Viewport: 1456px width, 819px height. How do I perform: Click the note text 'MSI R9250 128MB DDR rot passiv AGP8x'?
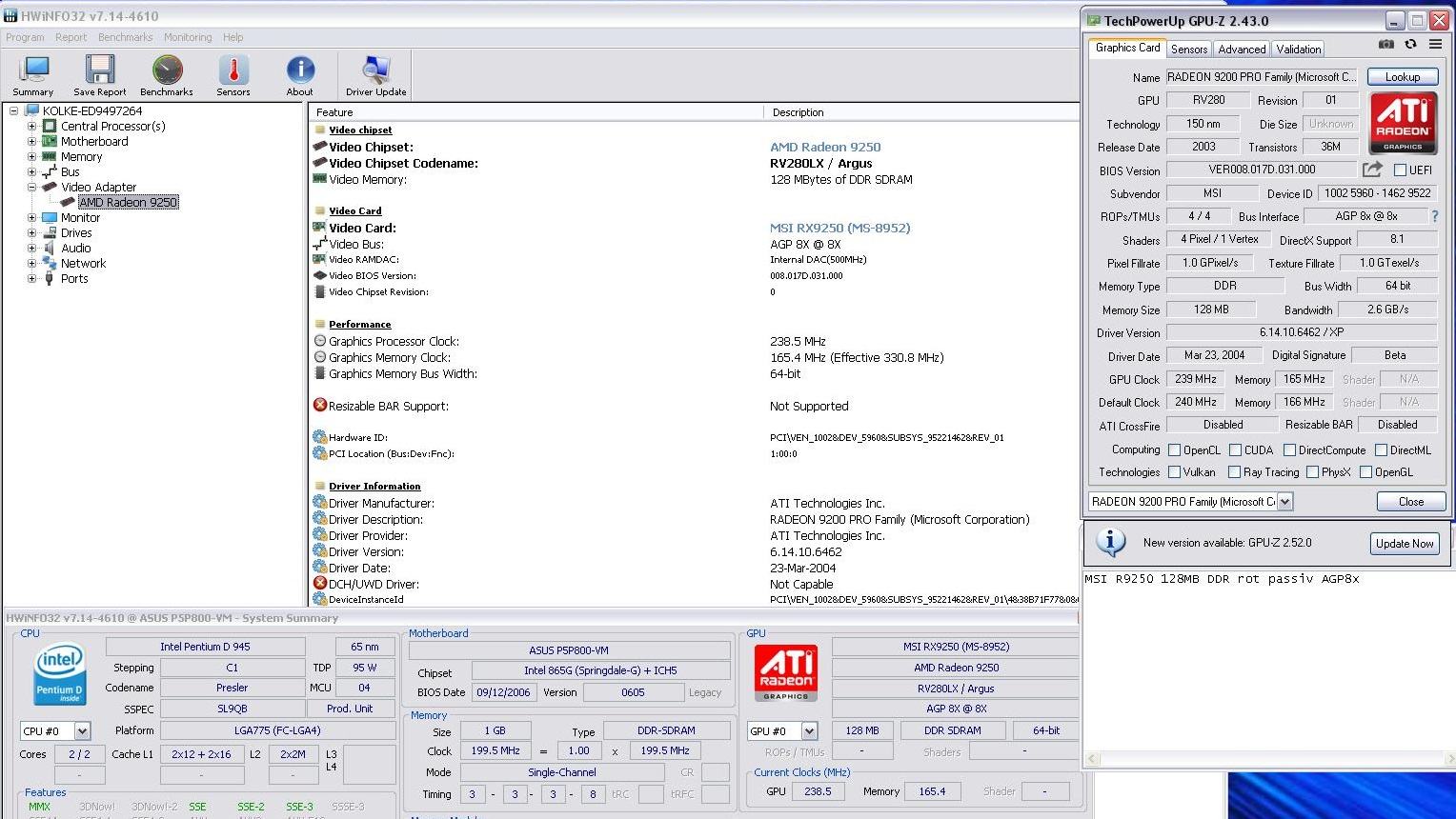[1222, 579]
